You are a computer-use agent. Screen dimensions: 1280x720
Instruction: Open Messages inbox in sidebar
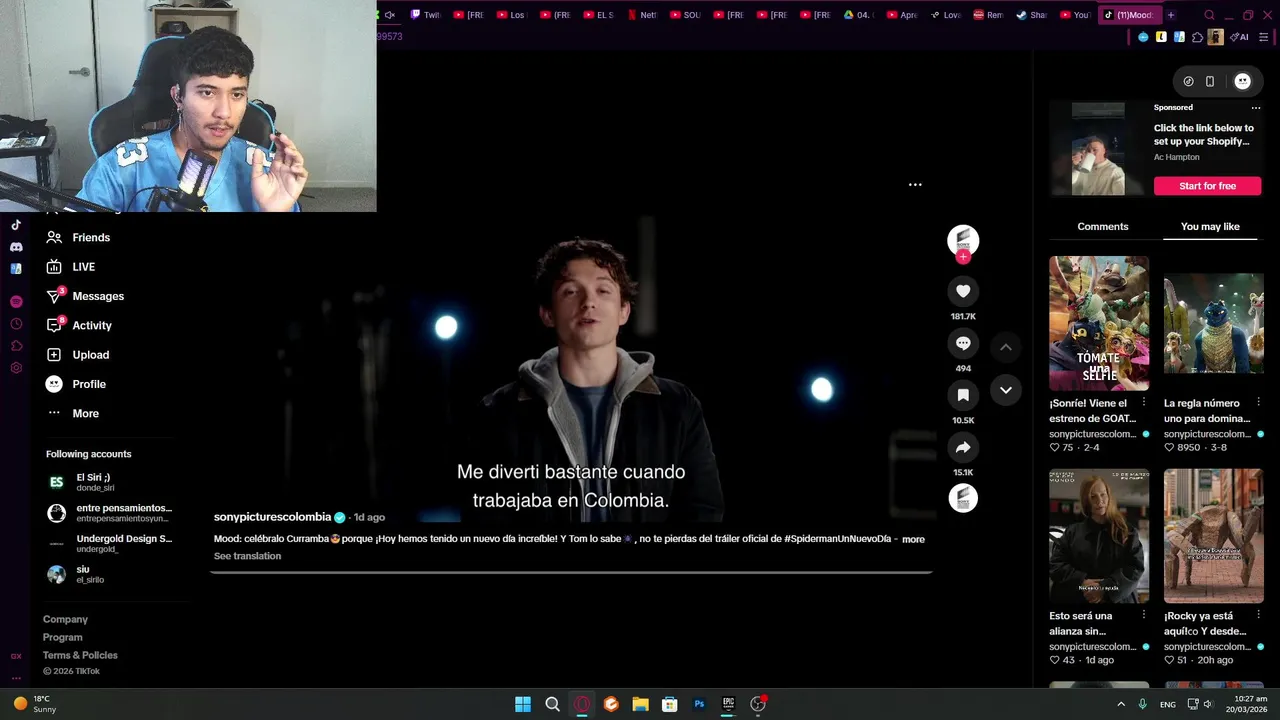pos(85,296)
